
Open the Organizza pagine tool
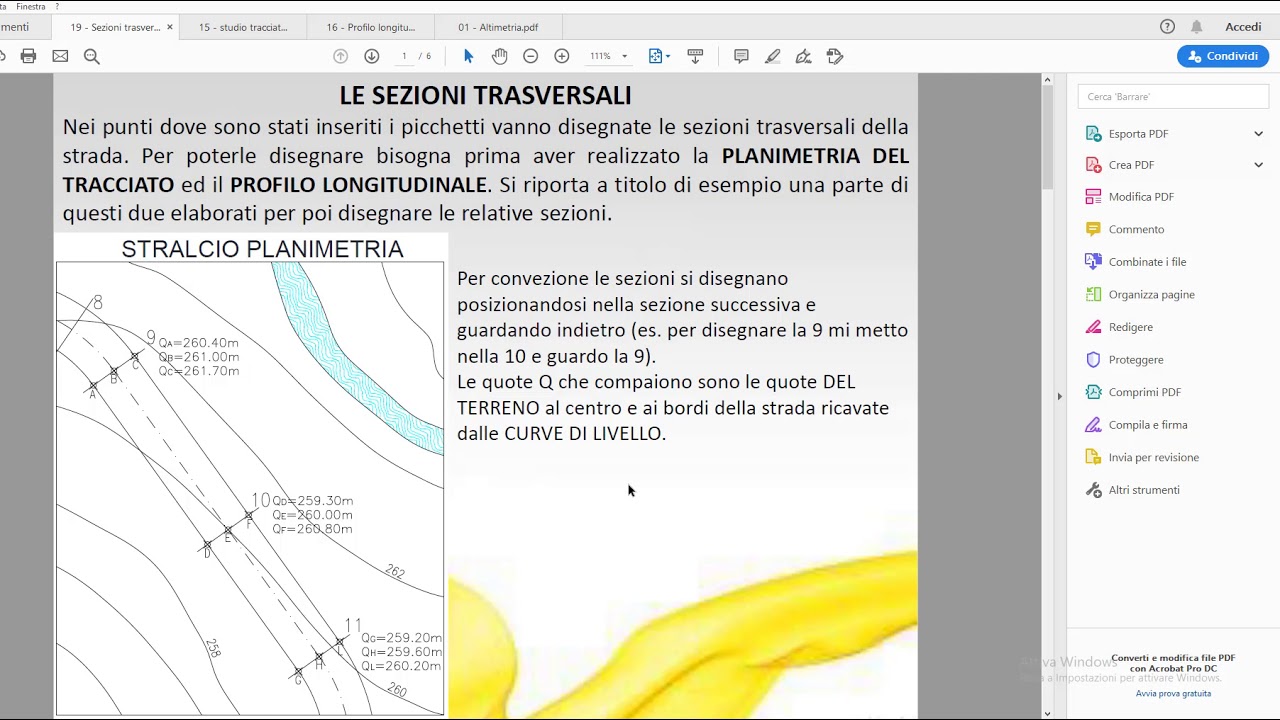pyautogui.click(x=1151, y=295)
